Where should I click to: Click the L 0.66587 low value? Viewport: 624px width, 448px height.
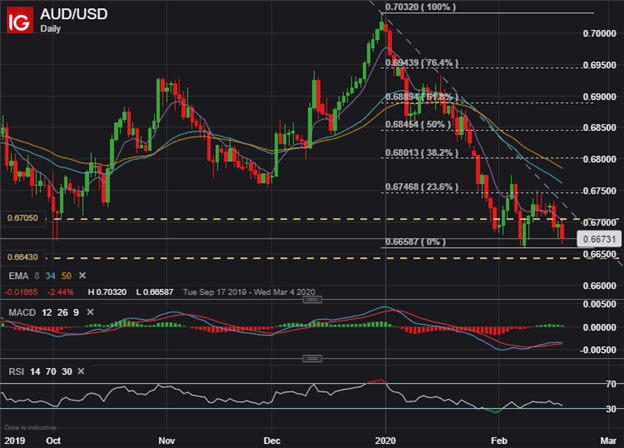click(154, 292)
